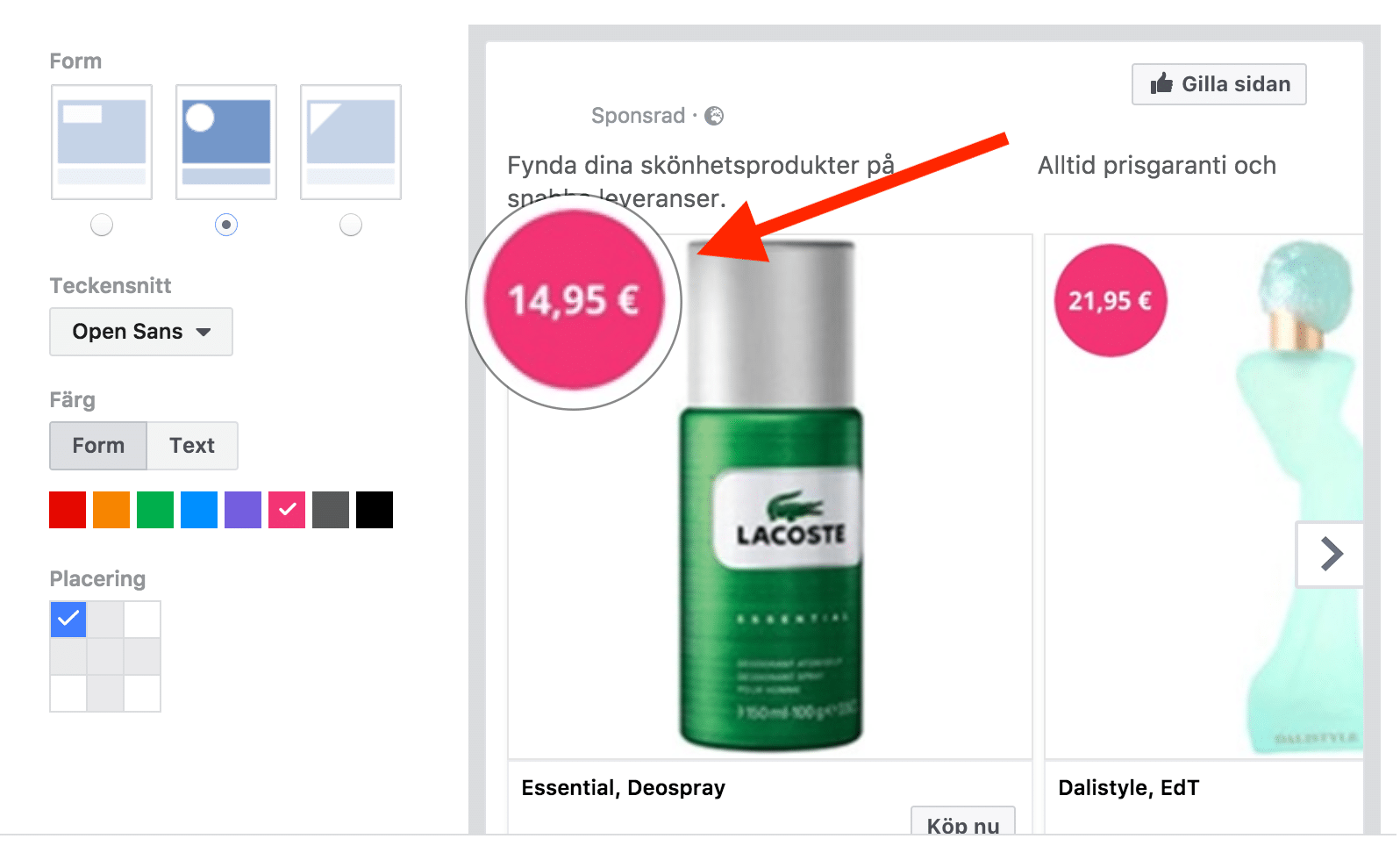Choose the radio button under the triangle shape
This screenshot has width=1400, height=853.
point(351,225)
